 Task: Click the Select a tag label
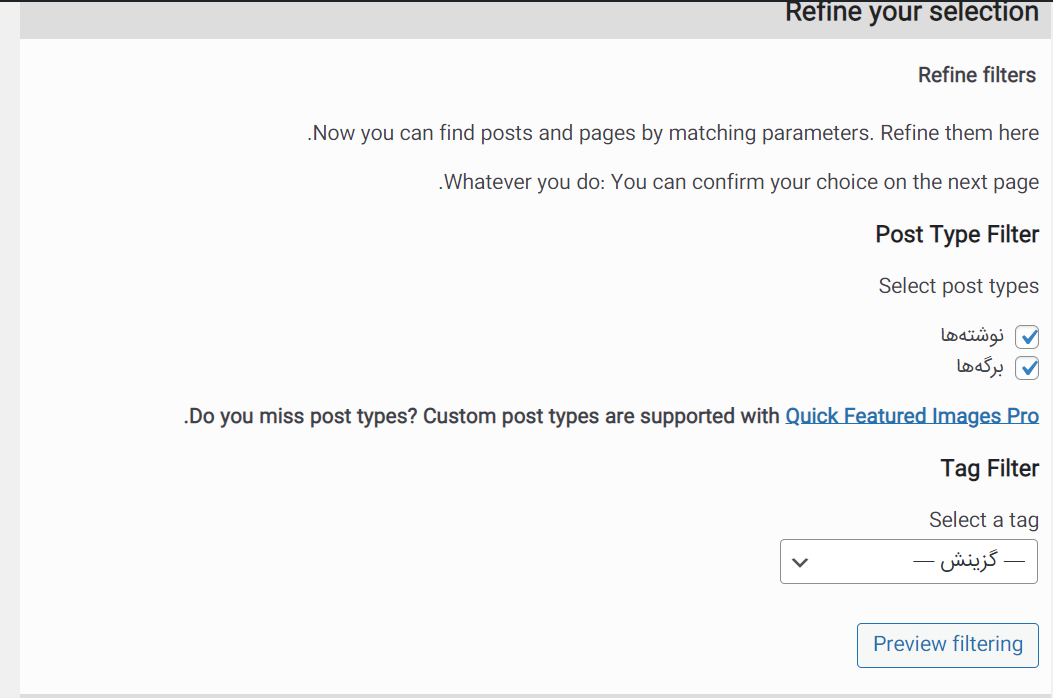click(984, 520)
